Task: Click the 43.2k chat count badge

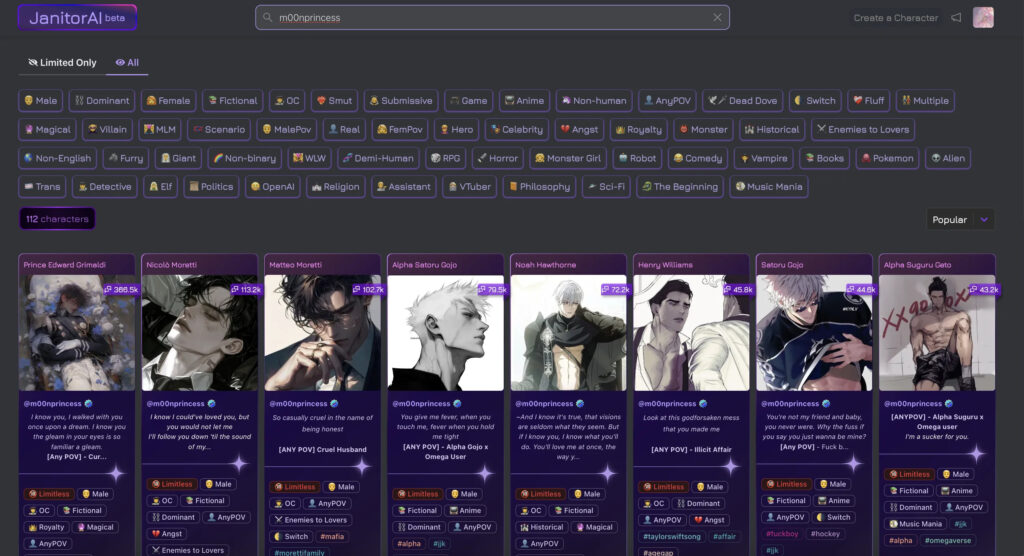Action: (984, 289)
